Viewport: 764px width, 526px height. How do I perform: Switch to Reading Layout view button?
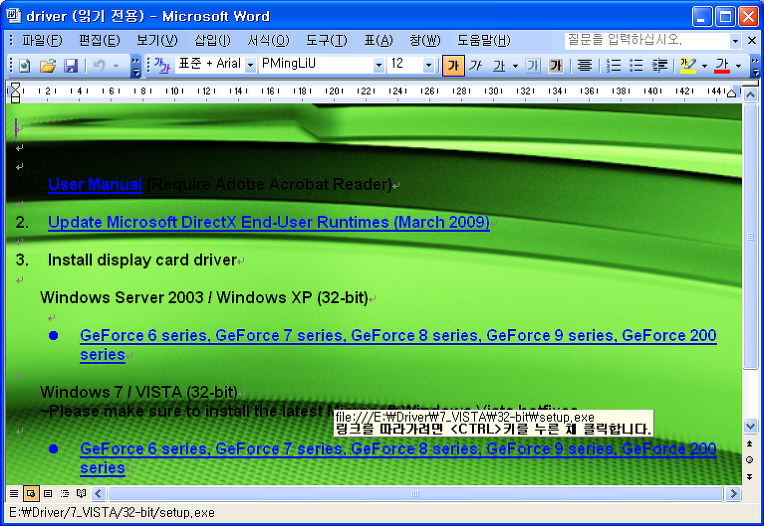[81, 494]
